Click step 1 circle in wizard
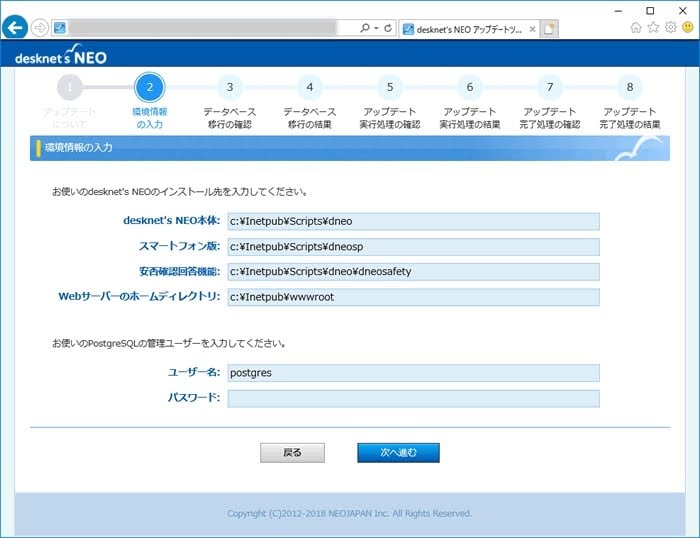Image resolution: width=700 pixels, height=538 pixels. (70, 87)
